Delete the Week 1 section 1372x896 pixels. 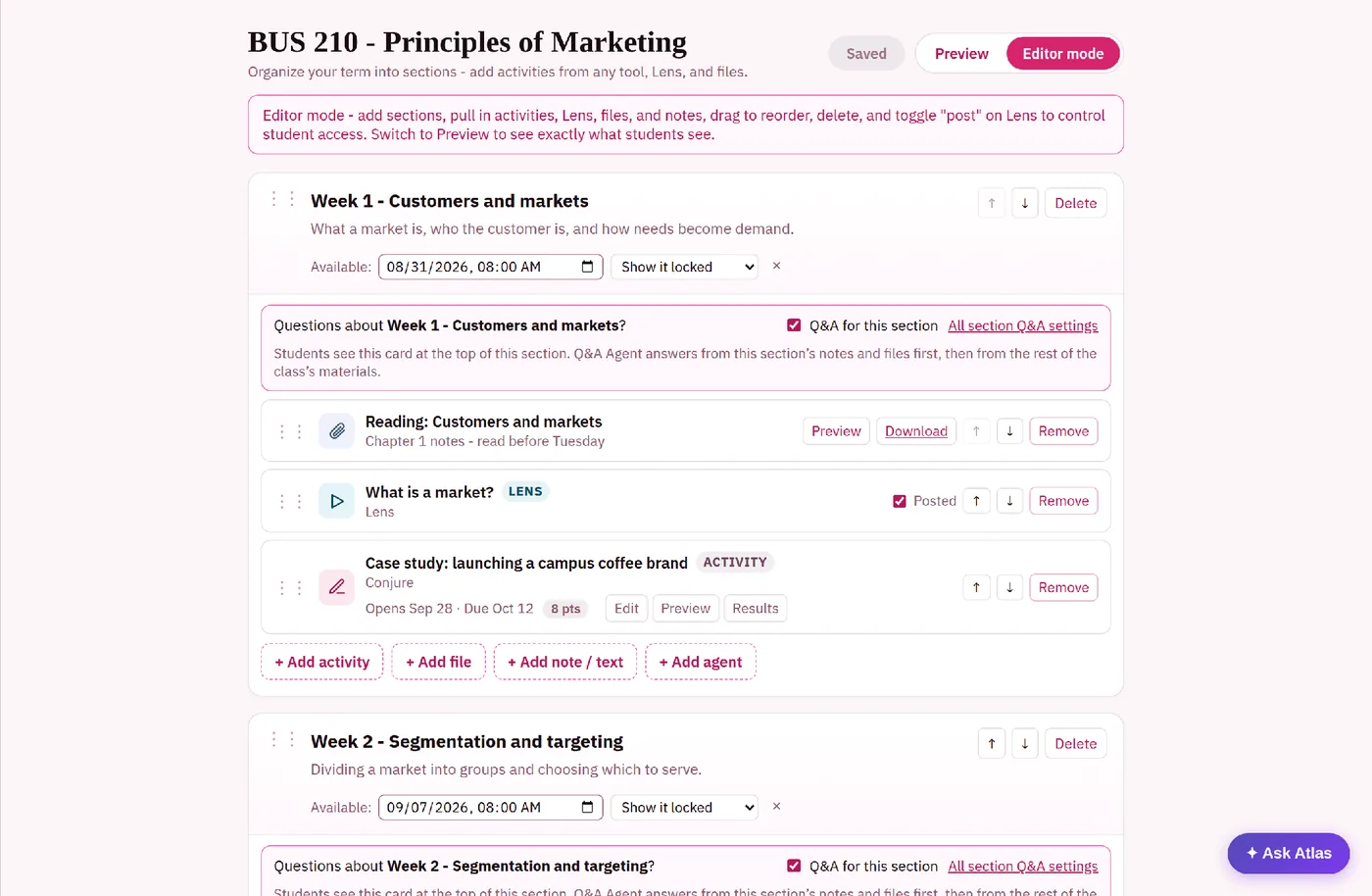tap(1075, 203)
